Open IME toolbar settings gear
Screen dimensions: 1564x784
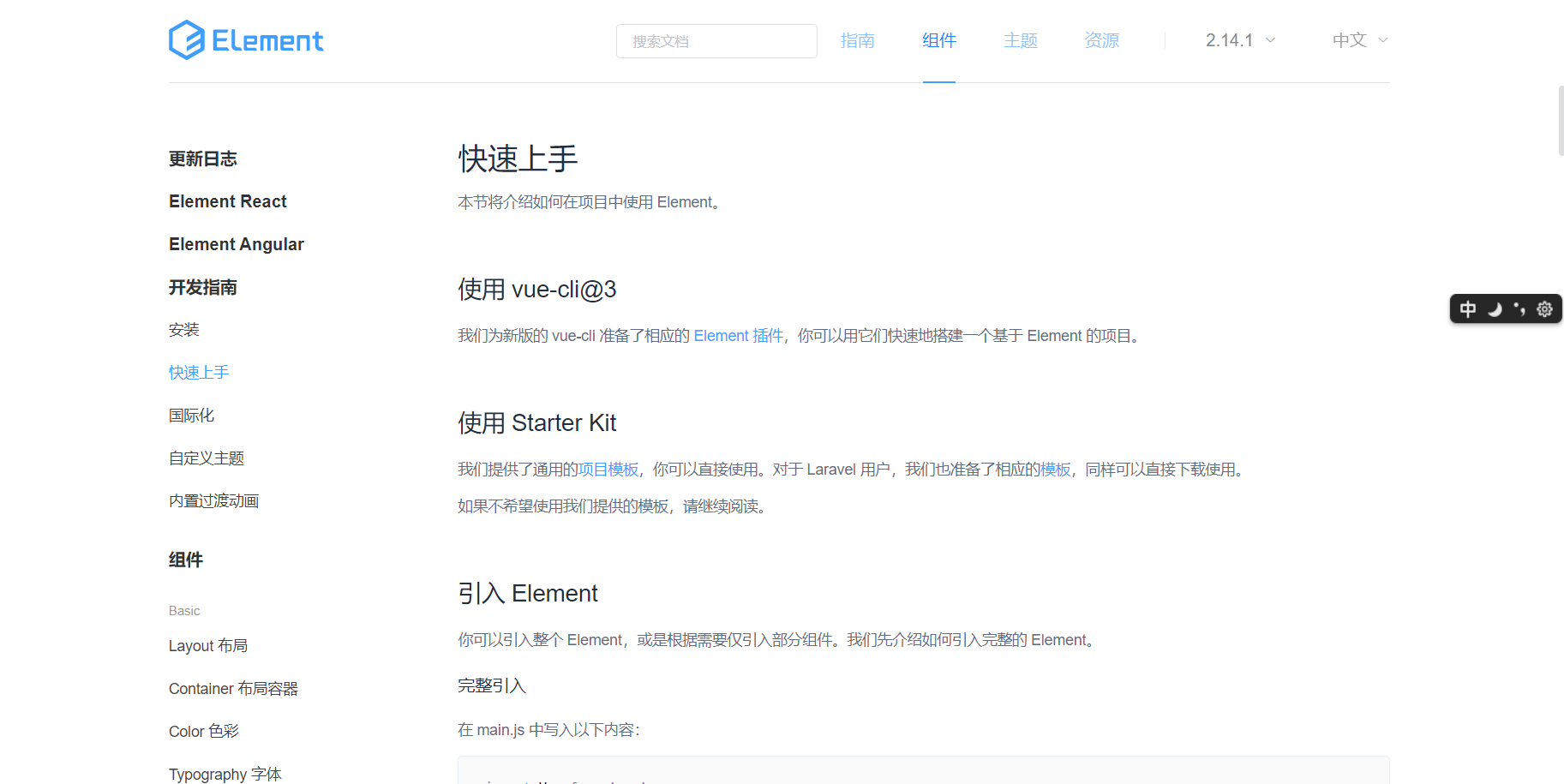click(x=1544, y=309)
